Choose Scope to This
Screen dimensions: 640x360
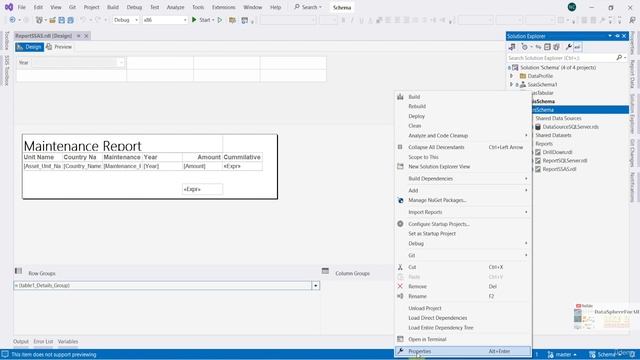462,157
